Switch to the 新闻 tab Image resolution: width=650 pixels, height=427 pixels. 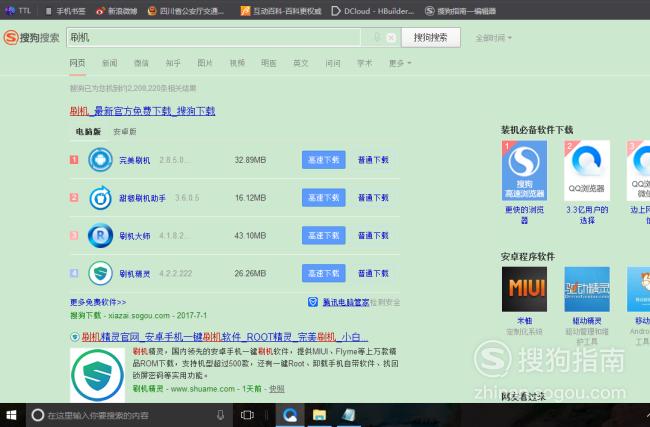(109, 63)
